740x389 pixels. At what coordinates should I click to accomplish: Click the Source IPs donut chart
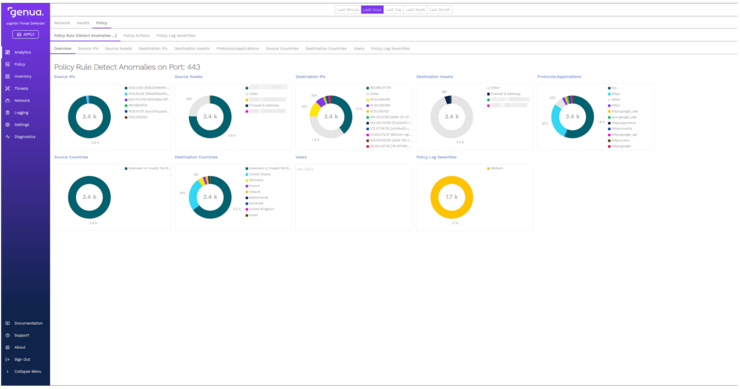89,117
